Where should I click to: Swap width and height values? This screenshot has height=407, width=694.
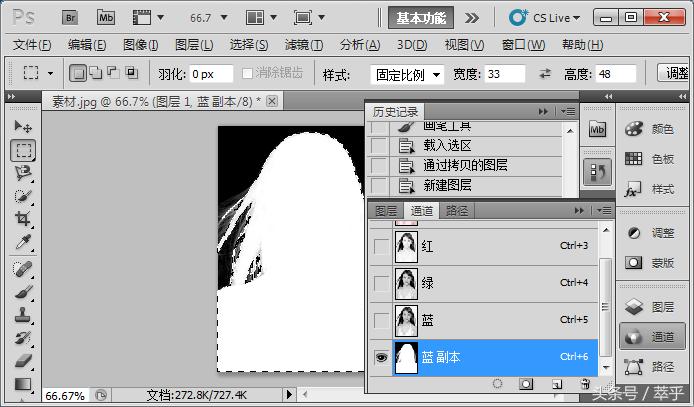tap(545, 73)
